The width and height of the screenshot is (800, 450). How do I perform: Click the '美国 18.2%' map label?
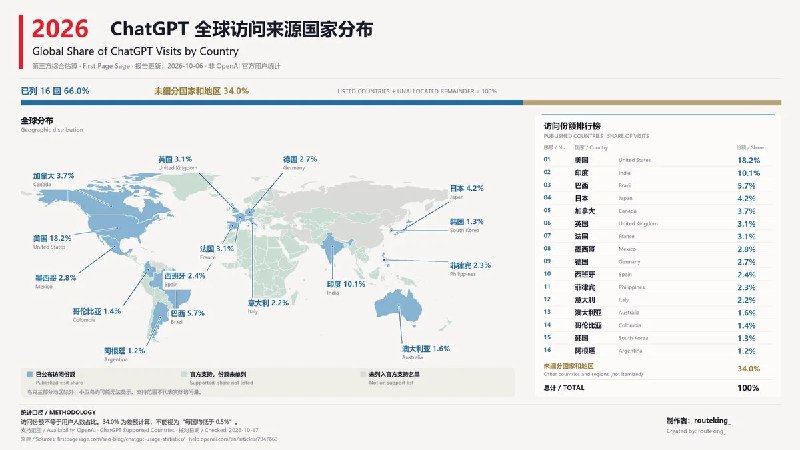[x=52, y=238]
